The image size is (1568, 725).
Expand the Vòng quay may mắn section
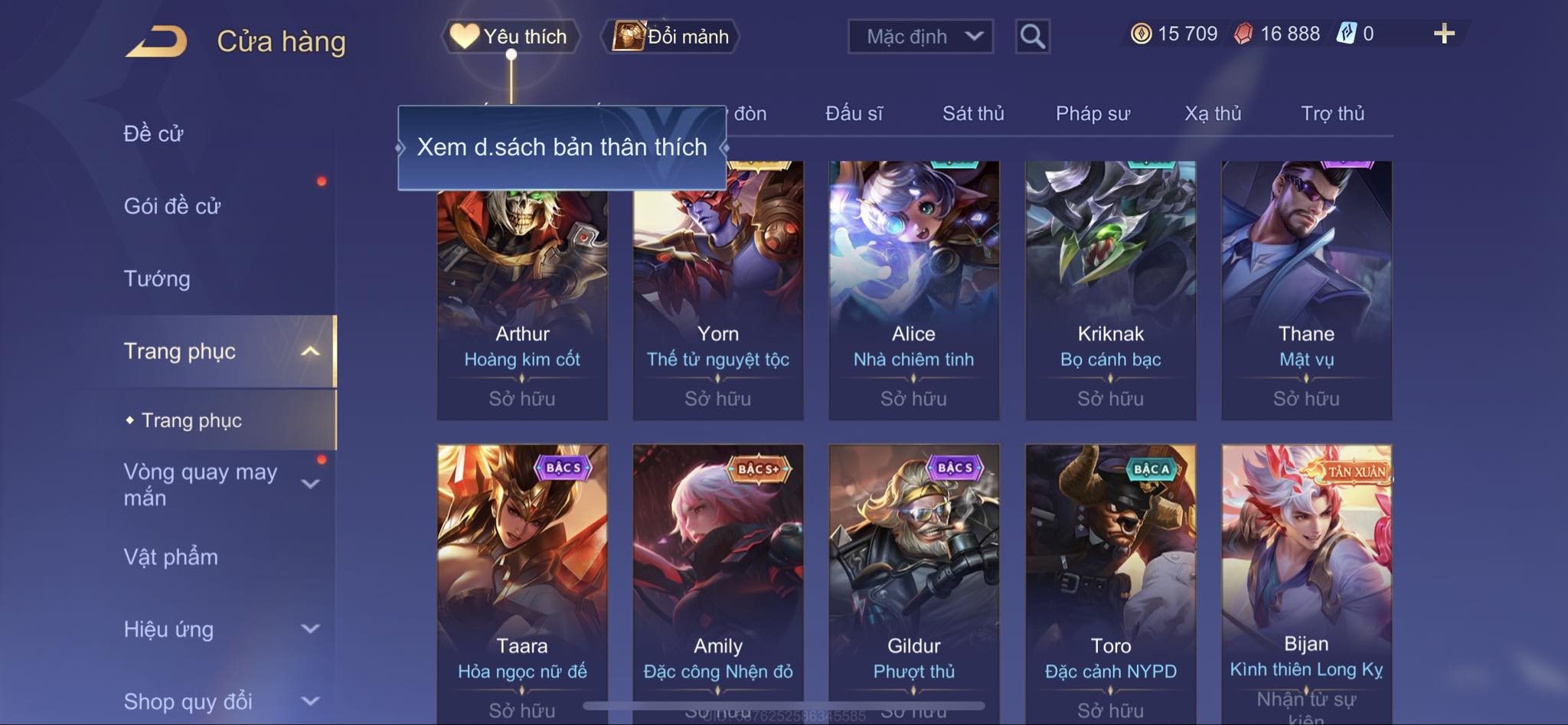pyautogui.click(x=310, y=484)
